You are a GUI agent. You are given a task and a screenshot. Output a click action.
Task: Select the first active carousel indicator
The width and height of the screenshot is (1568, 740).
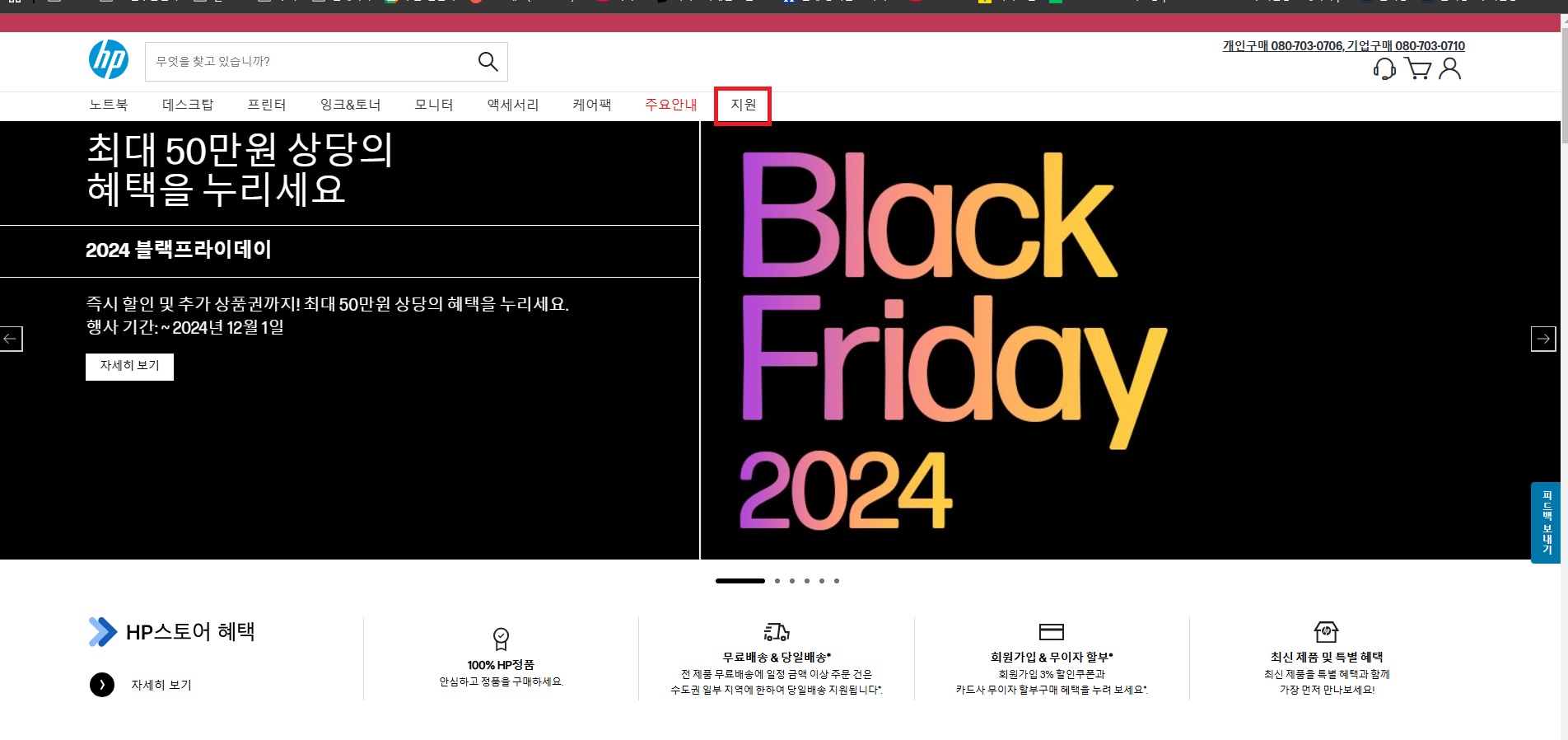(x=740, y=581)
